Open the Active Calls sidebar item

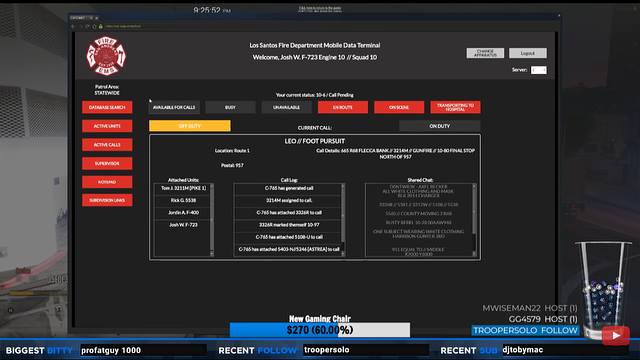(x=107, y=145)
